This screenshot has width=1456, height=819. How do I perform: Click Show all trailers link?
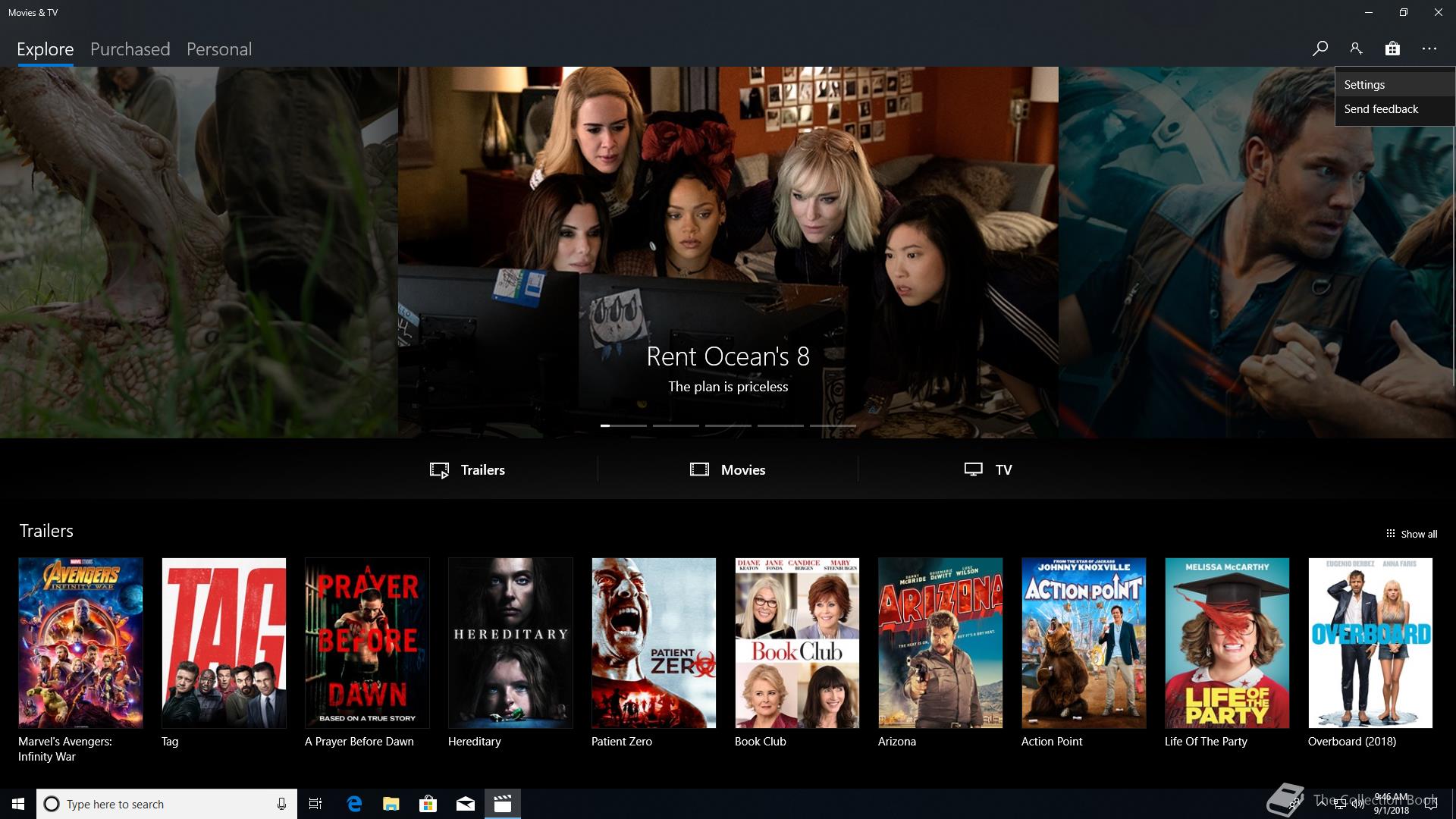point(1411,534)
